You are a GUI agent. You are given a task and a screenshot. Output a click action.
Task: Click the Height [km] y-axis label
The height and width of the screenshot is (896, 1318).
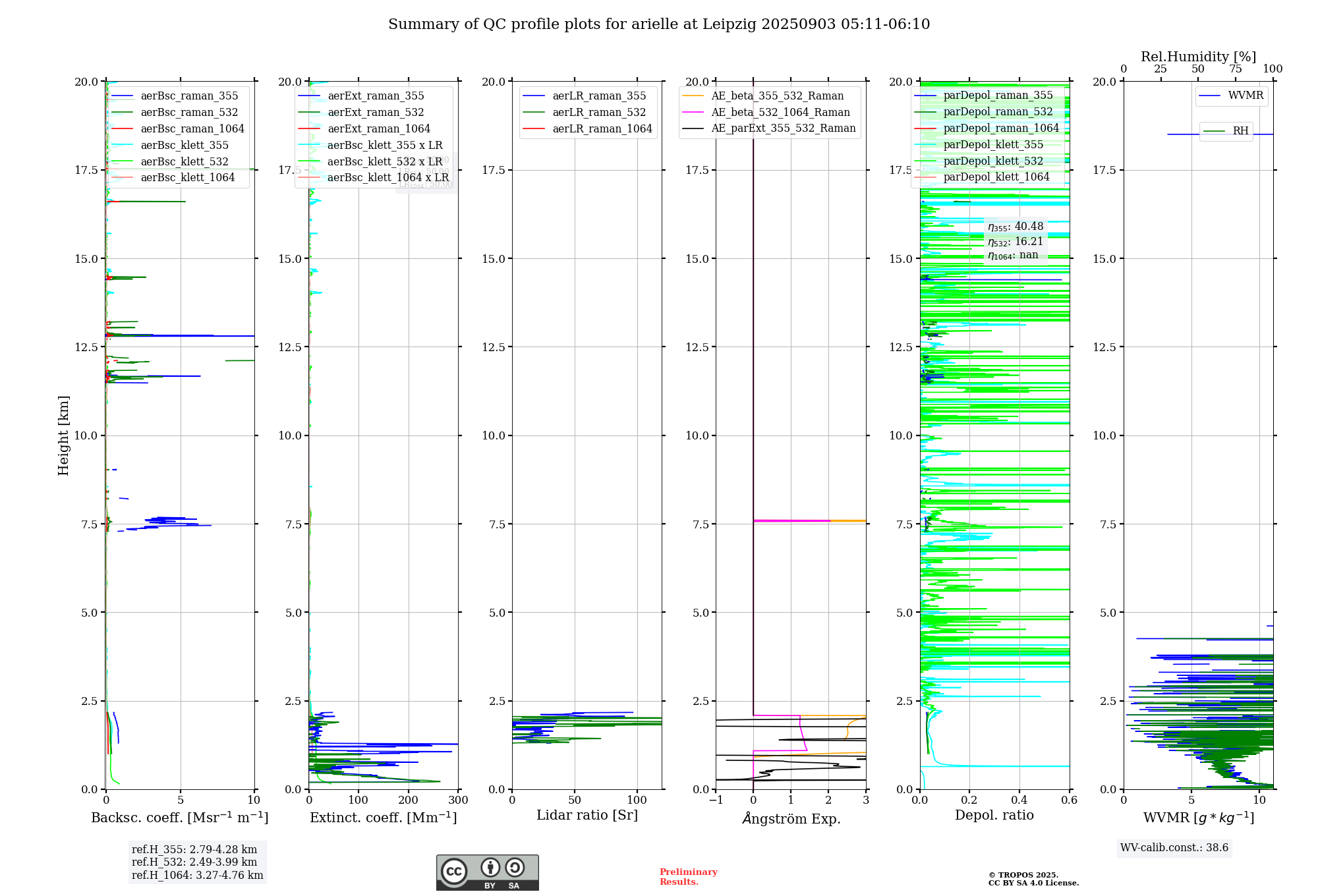click(x=63, y=435)
